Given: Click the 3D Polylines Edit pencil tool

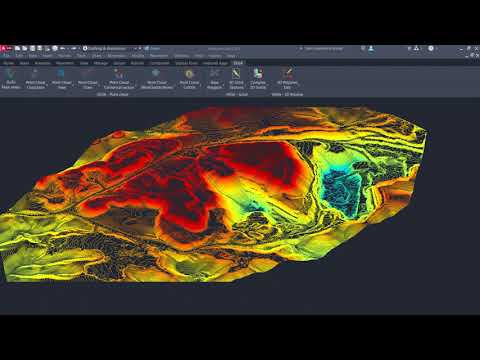Looking at the screenshot, I should tap(287, 79).
